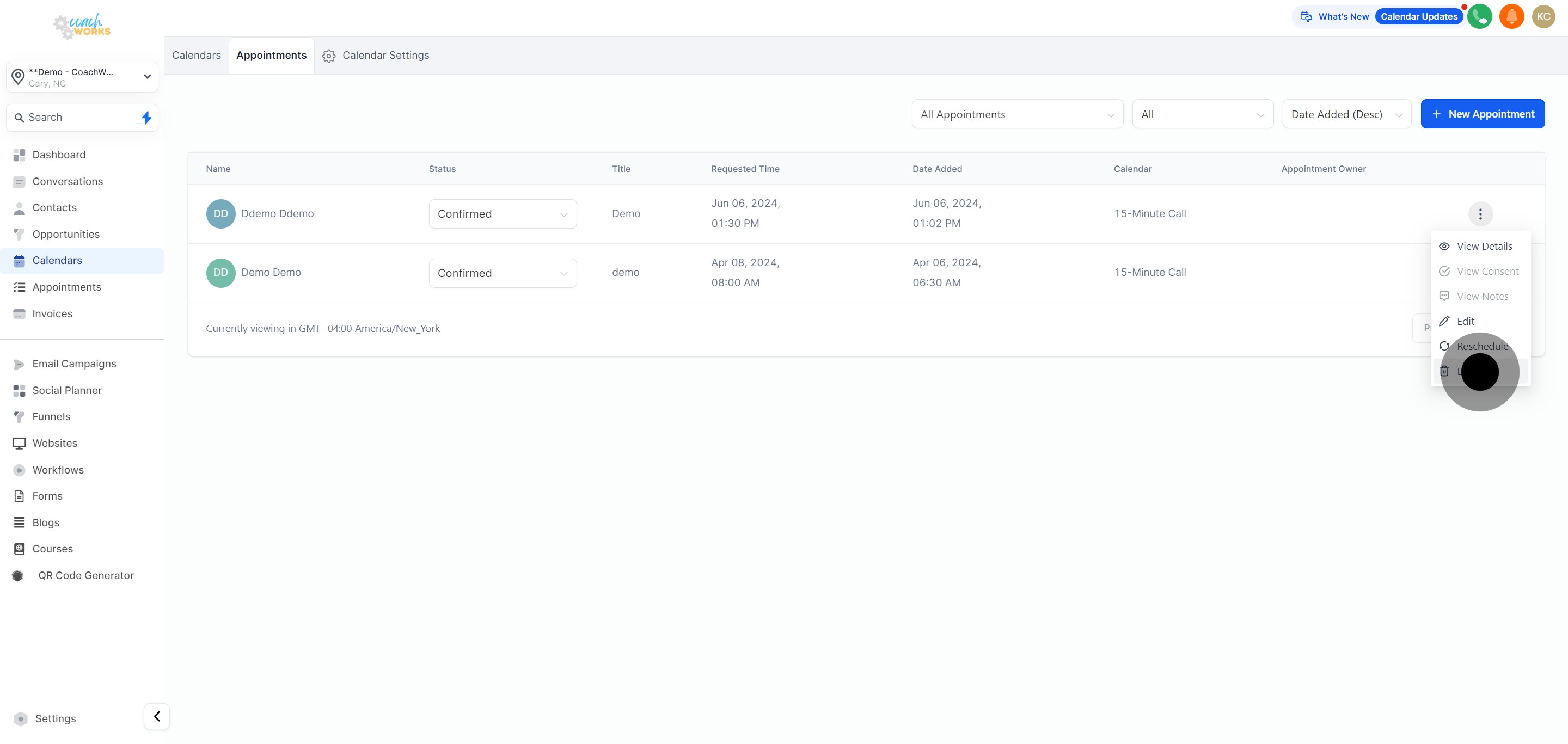Click the New Appointment button
Viewport: 1568px width, 744px height.
click(x=1482, y=114)
